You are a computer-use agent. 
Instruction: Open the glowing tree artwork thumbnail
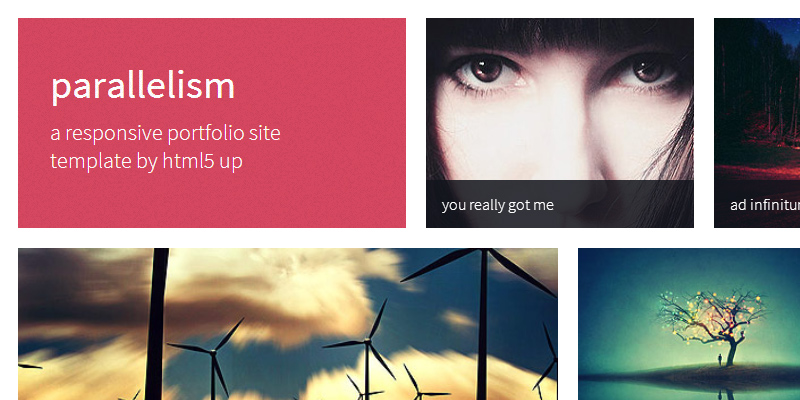click(689, 324)
